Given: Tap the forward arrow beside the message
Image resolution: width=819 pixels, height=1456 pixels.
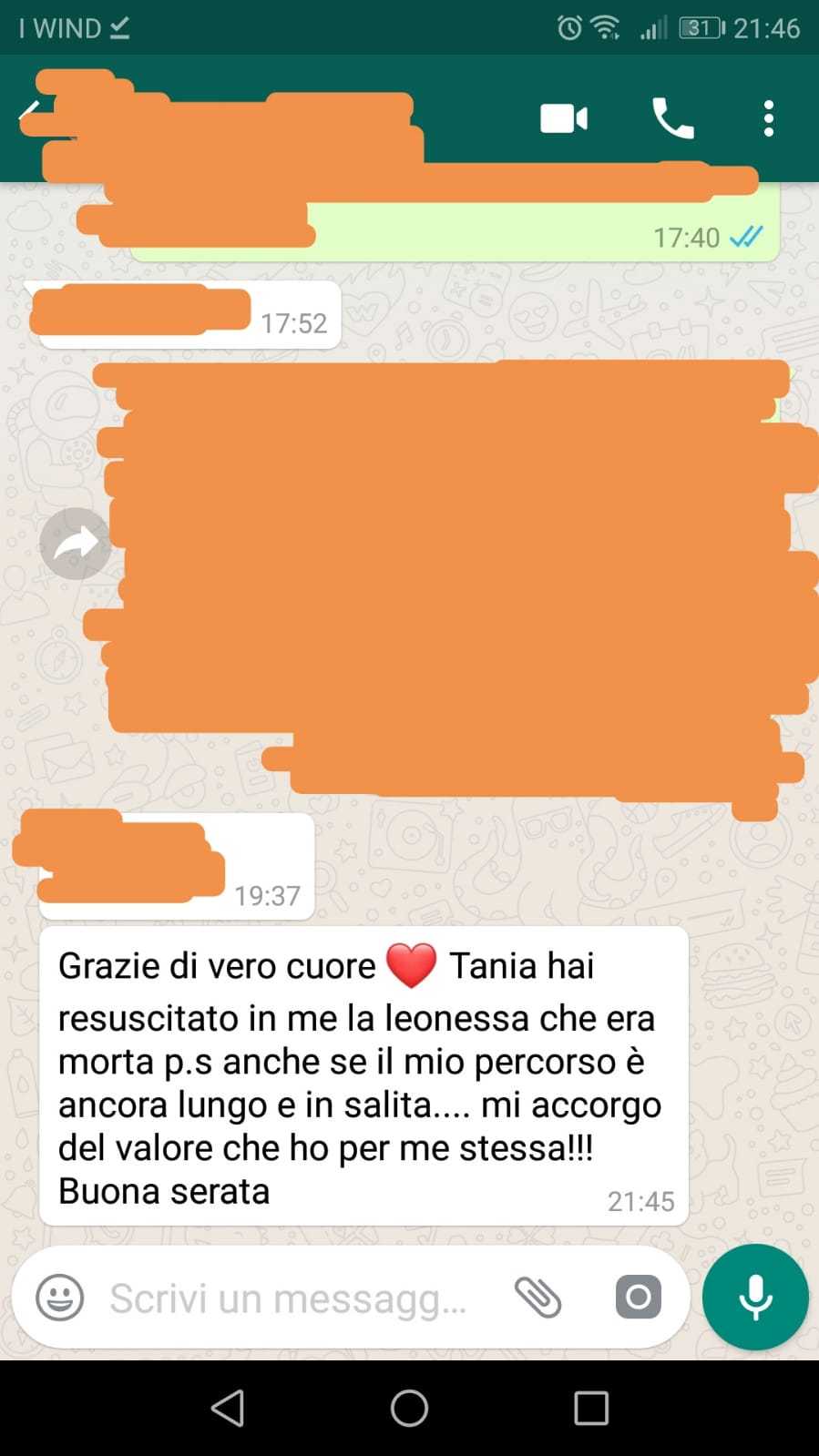Looking at the screenshot, I should point(76,544).
